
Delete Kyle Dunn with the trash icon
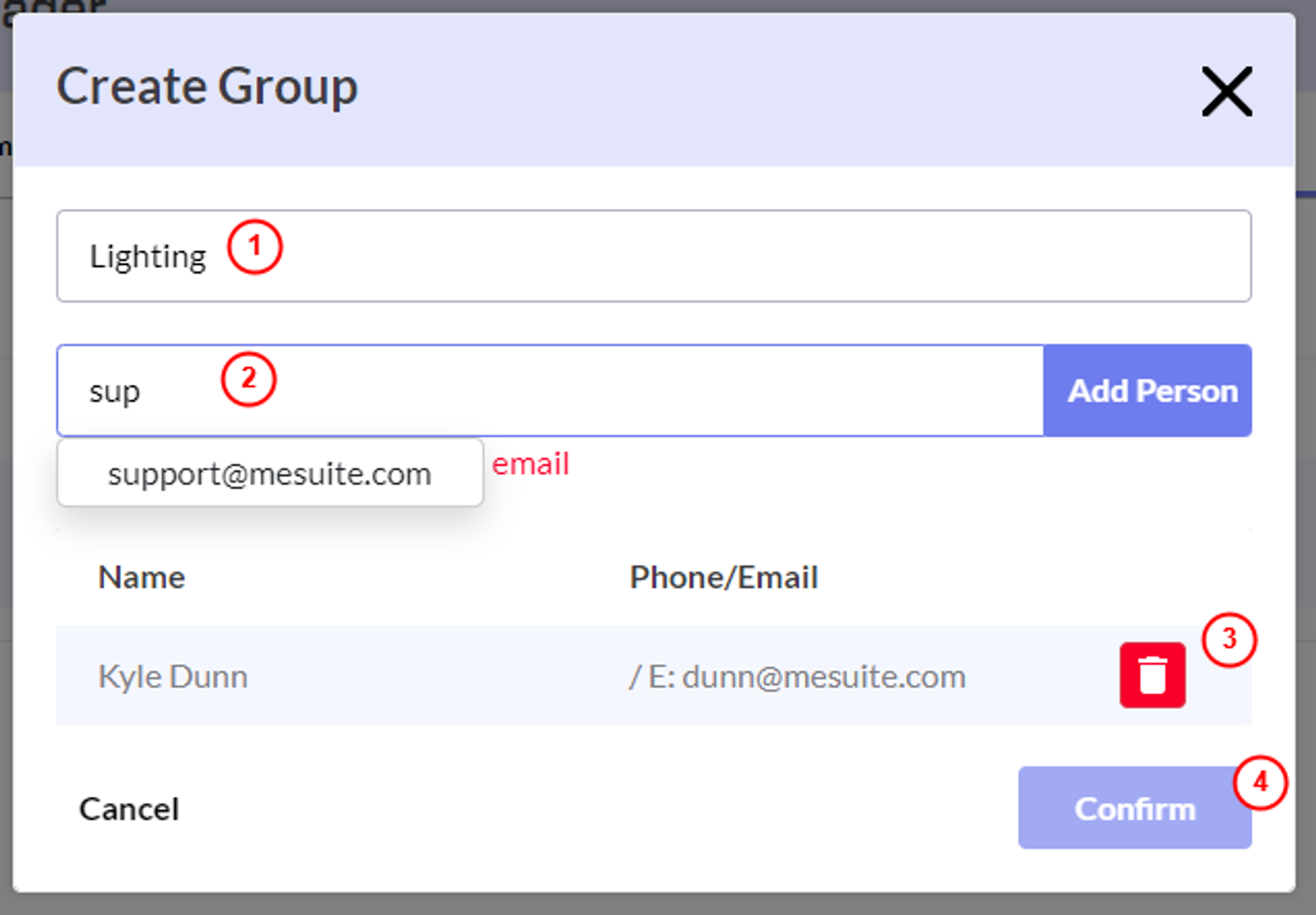1152,675
